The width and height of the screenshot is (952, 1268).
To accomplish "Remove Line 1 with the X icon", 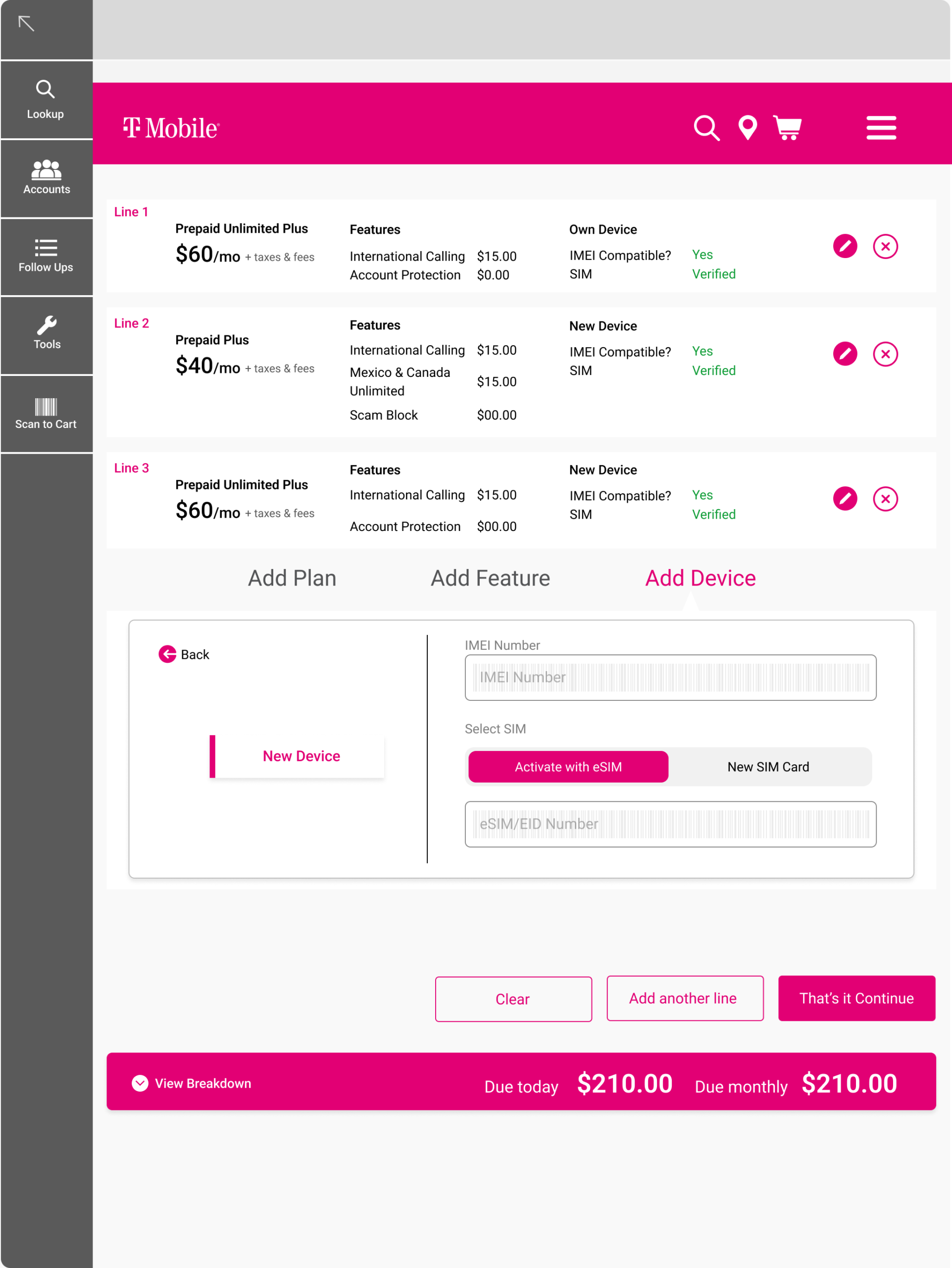I will pos(885,247).
